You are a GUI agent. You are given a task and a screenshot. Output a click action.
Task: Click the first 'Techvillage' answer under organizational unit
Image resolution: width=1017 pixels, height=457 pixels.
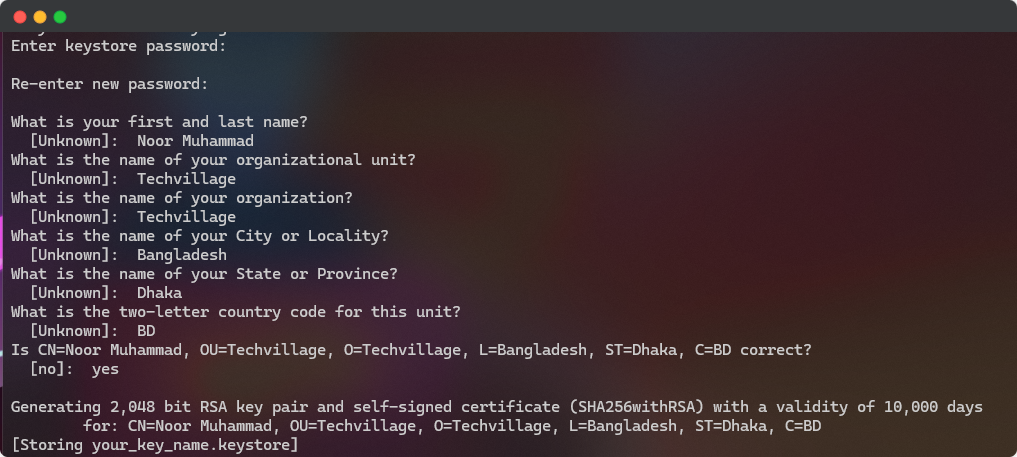click(186, 179)
